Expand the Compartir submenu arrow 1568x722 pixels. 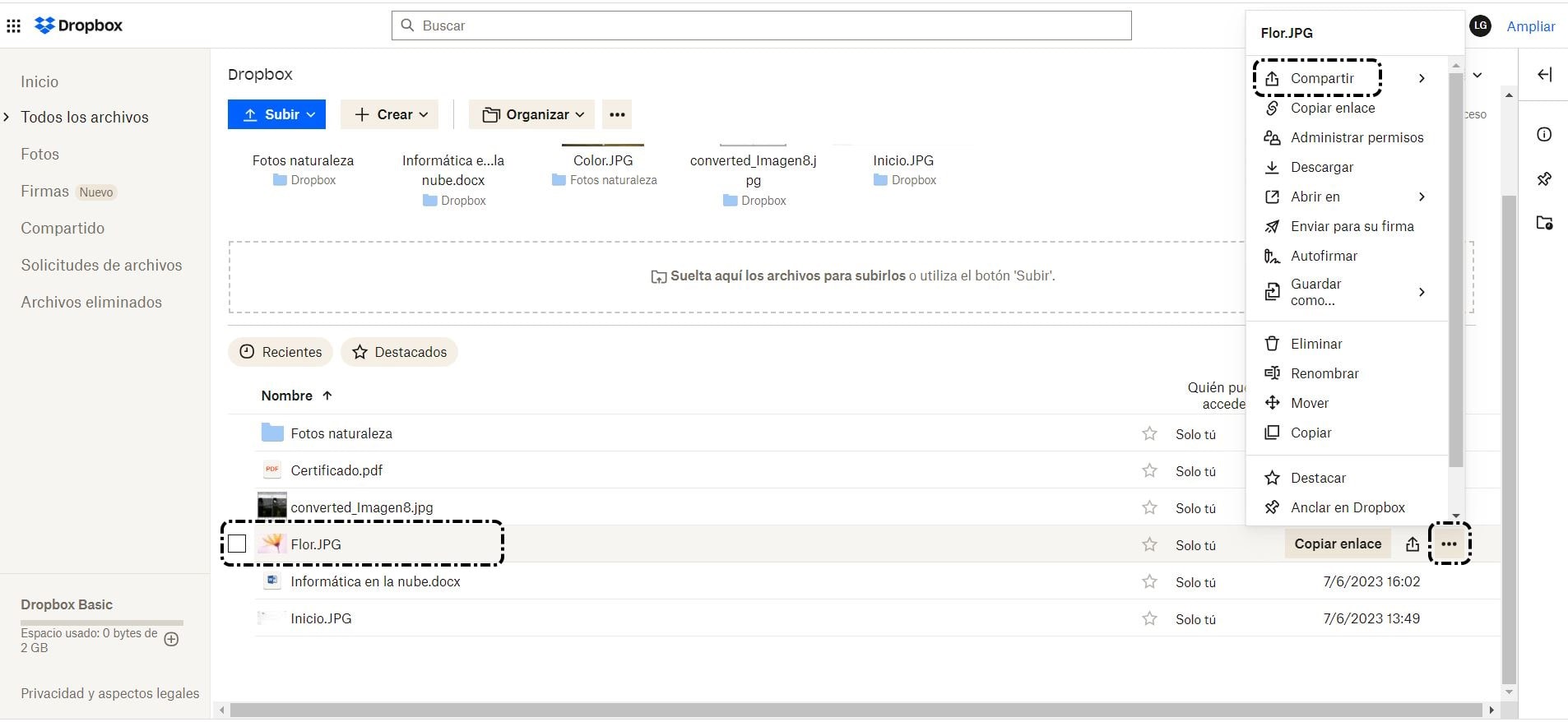[1422, 78]
